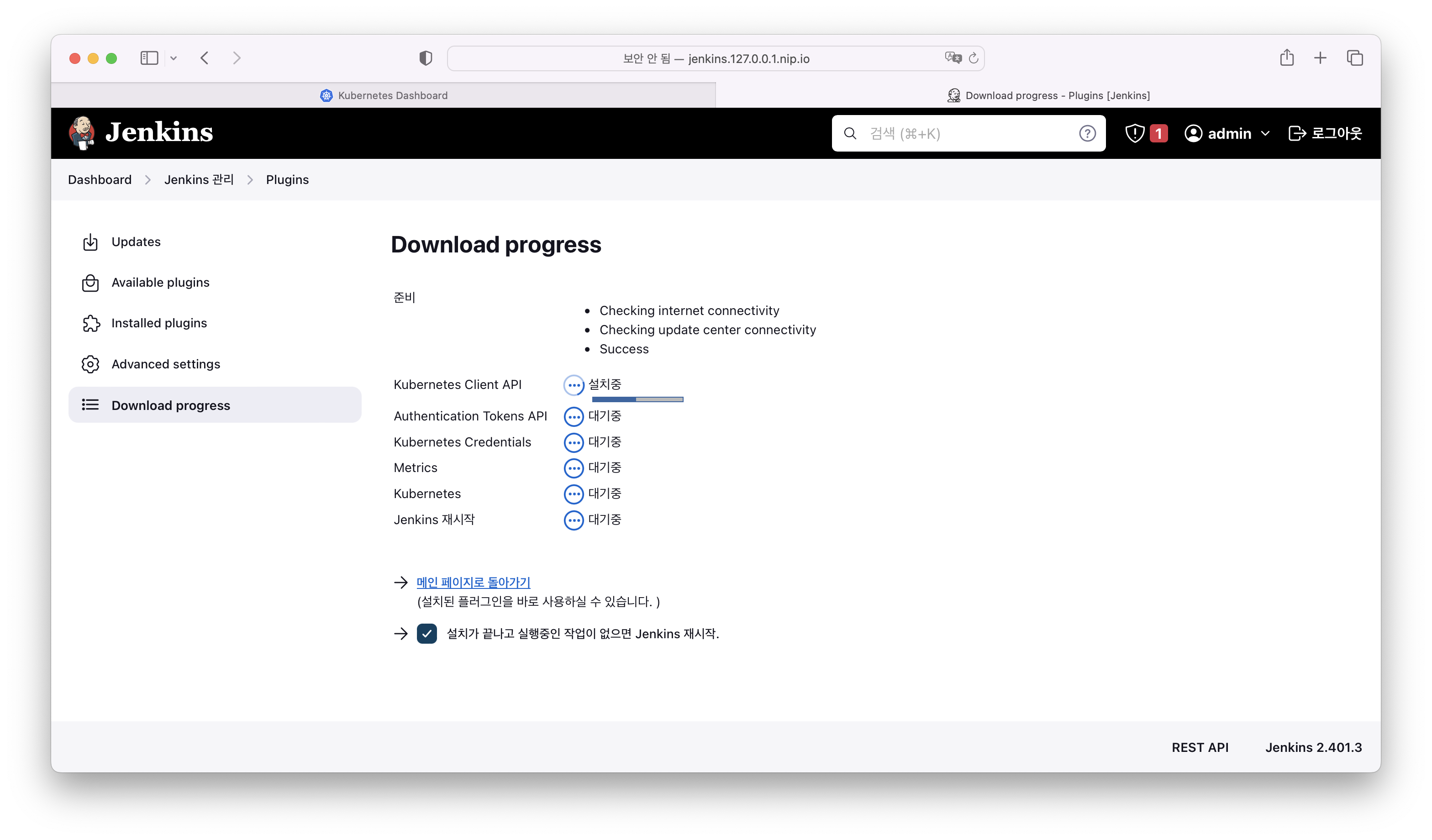Select Download progress in the sidebar

pyautogui.click(x=215, y=405)
